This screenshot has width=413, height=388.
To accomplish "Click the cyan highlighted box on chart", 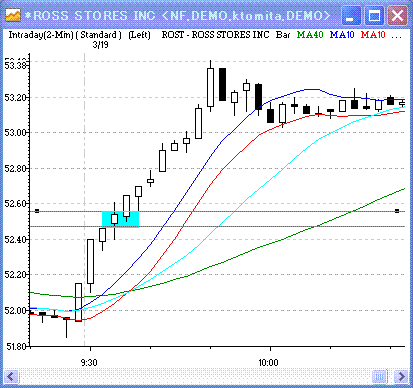I will pyautogui.click(x=120, y=219).
